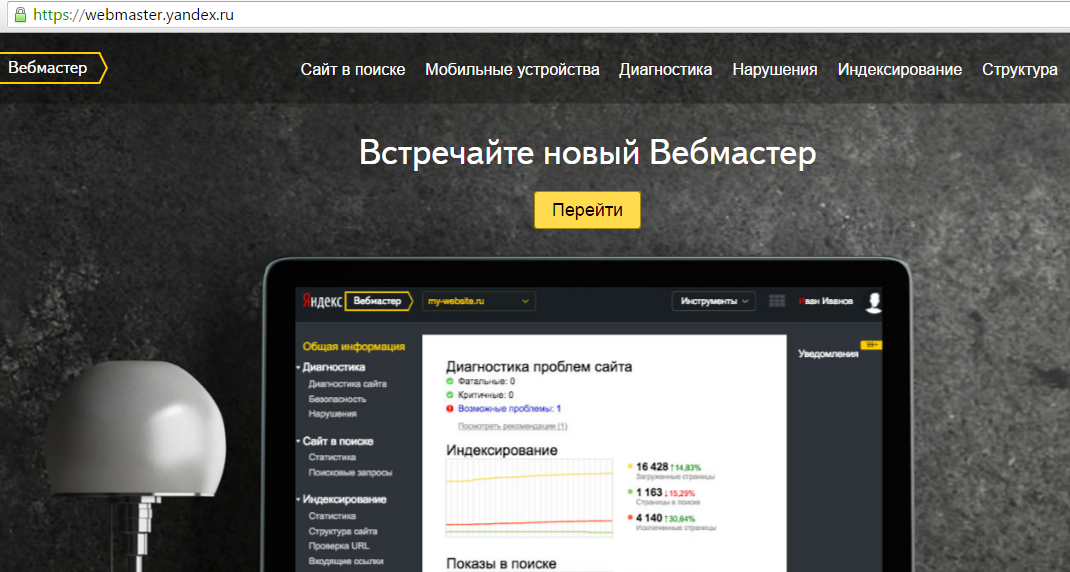Open Мобильные устройства in top navigation
The width and height of the screenshot is (1070, 572).
(x=512, y=69)
